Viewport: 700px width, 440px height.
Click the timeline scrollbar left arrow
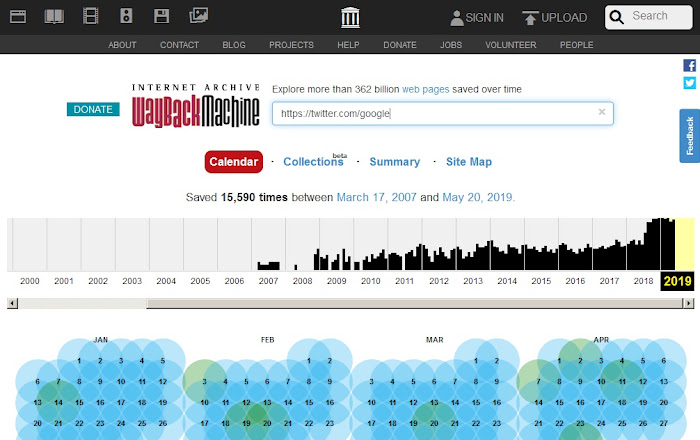[x=12, y=303]
